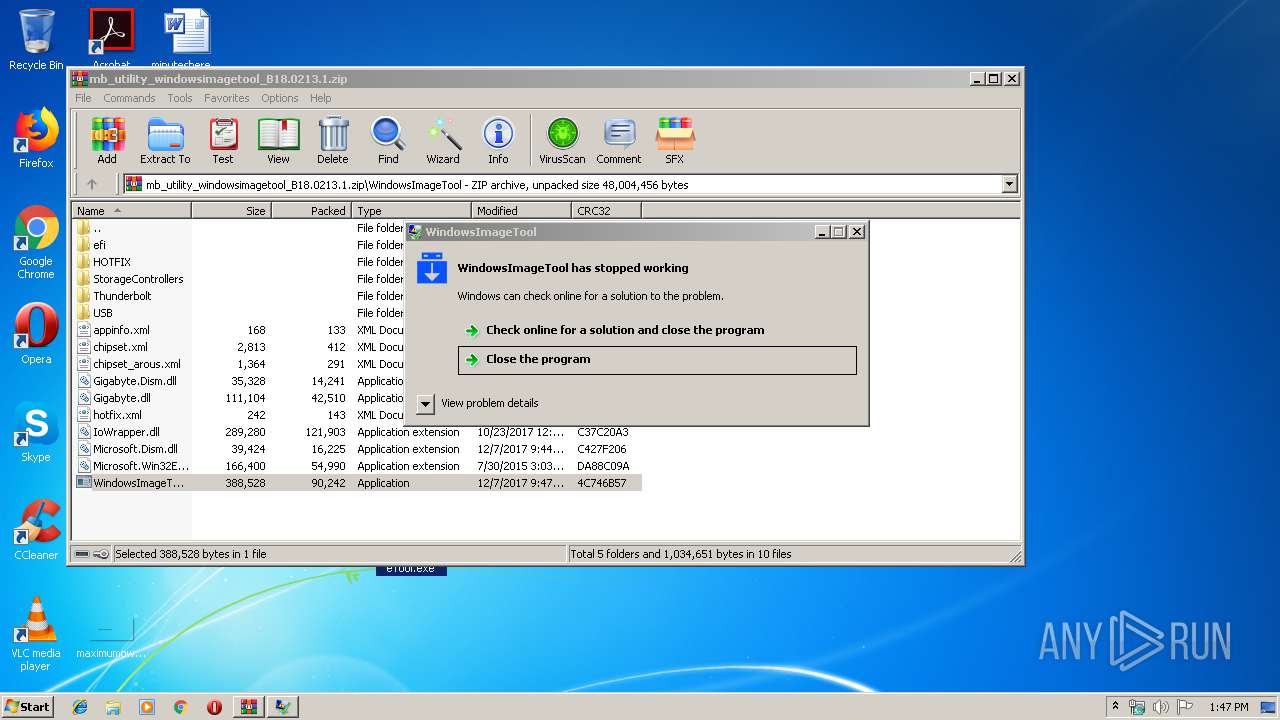This screenshot has height=720, width=1280.
Task: Open Acrobat desktop shortcut
Action: 111,38
